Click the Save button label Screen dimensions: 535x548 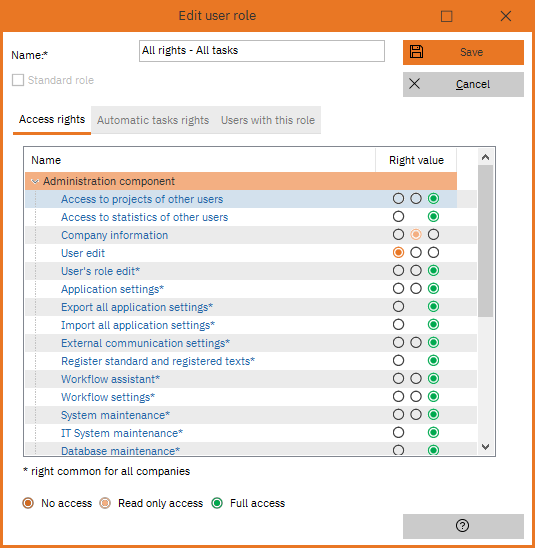click(471, 52)
